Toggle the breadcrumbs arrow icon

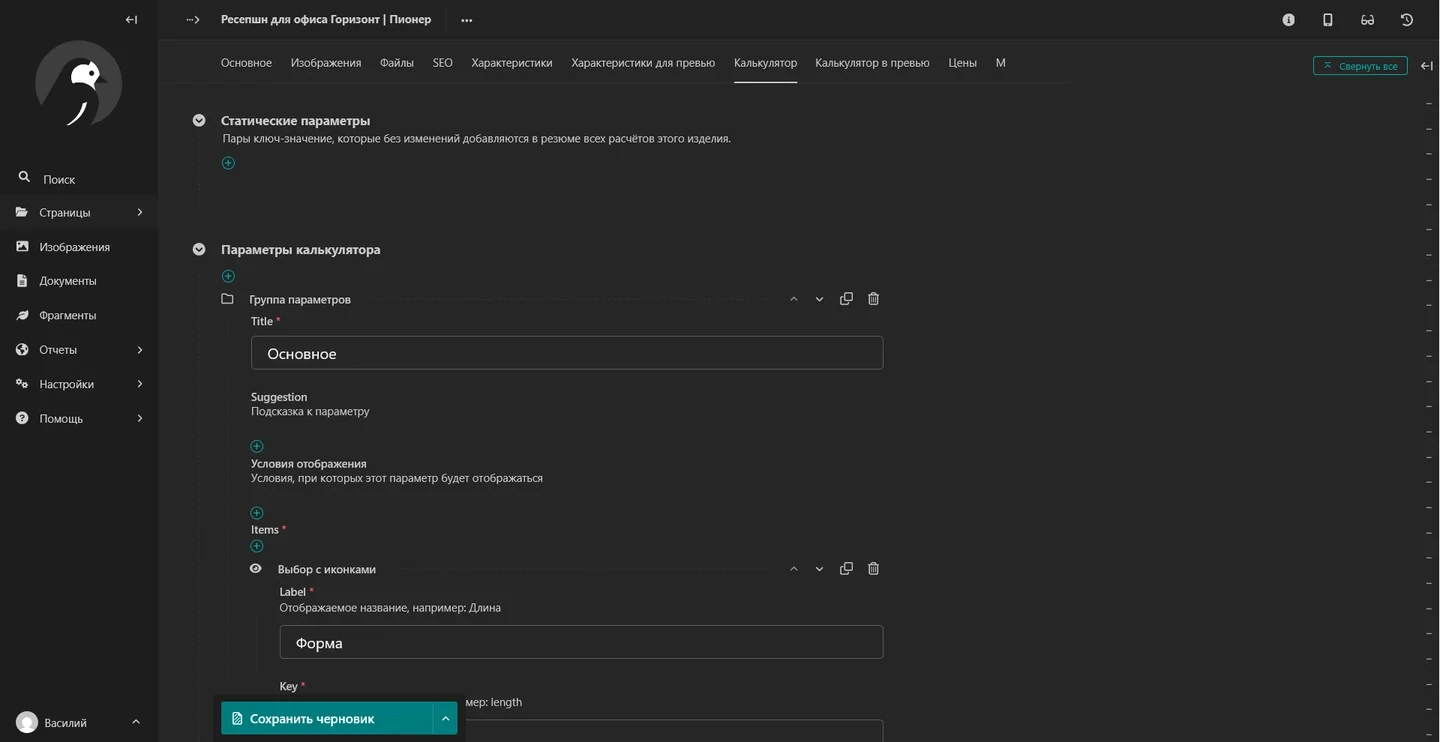coord(193,20)
